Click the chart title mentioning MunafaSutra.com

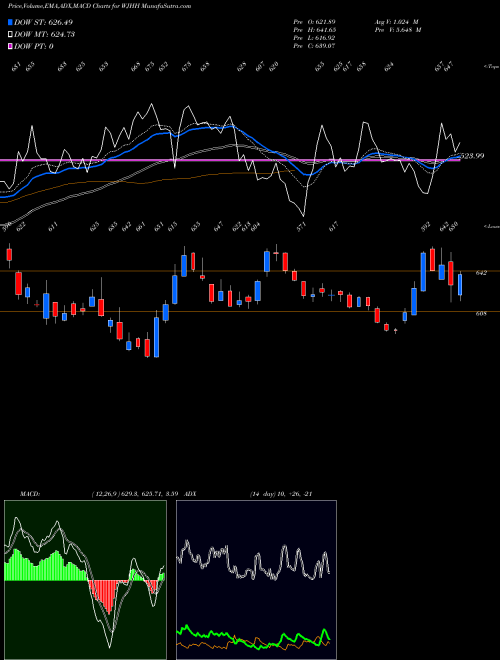pyautogui.click(x=99, y=6)
